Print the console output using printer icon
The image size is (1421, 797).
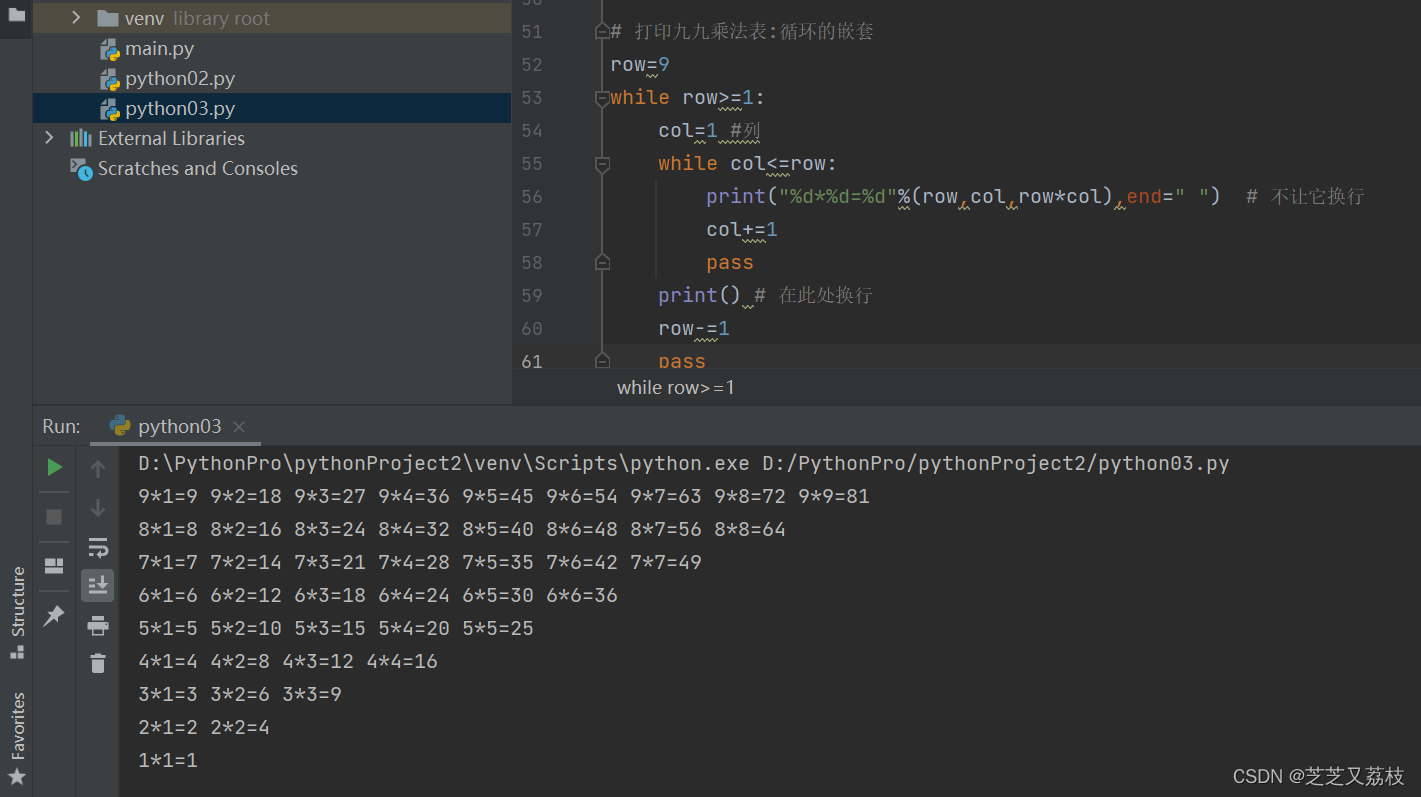tap(97, 626)
